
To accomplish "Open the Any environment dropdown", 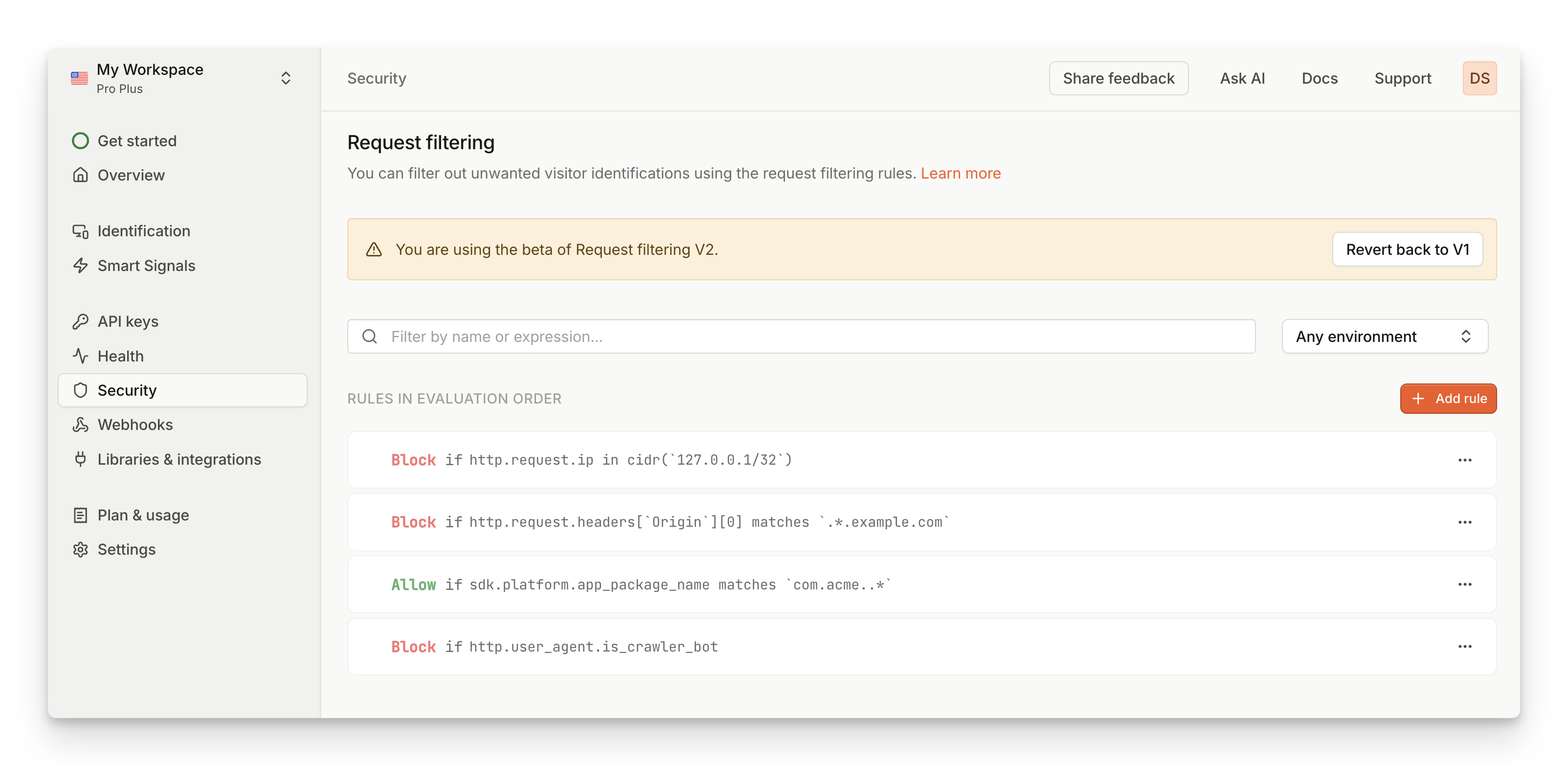I will (x=1384, y=337).
